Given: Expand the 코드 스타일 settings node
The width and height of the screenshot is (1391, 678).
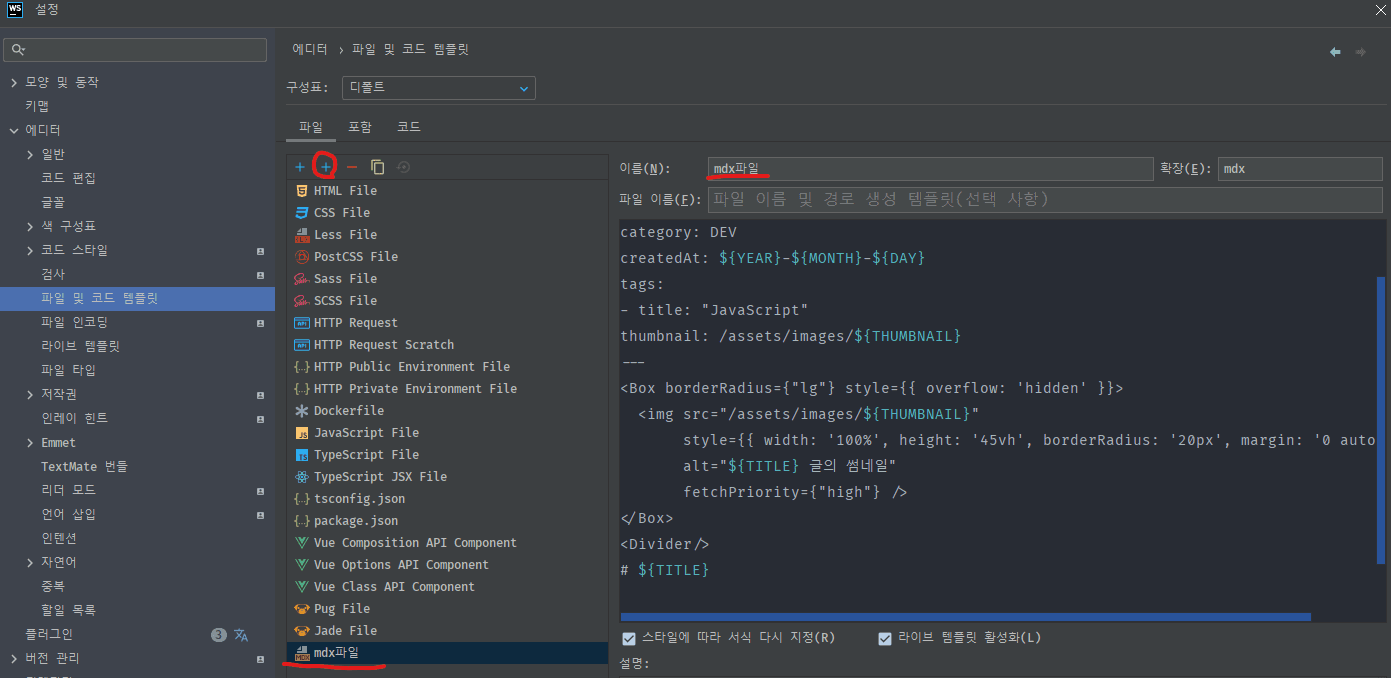Looking at the screenshot, I should (30, 250).
